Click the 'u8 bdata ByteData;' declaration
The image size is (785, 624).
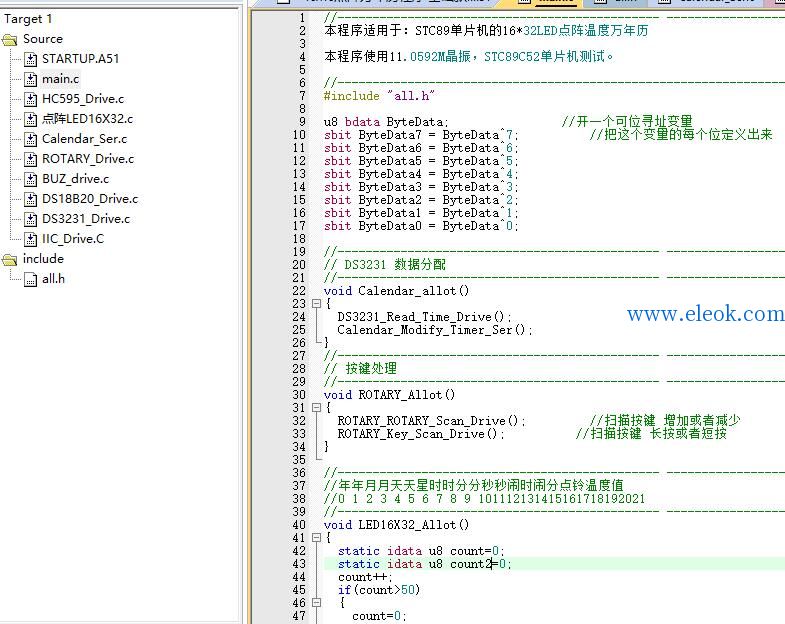(x=386, y=122)
